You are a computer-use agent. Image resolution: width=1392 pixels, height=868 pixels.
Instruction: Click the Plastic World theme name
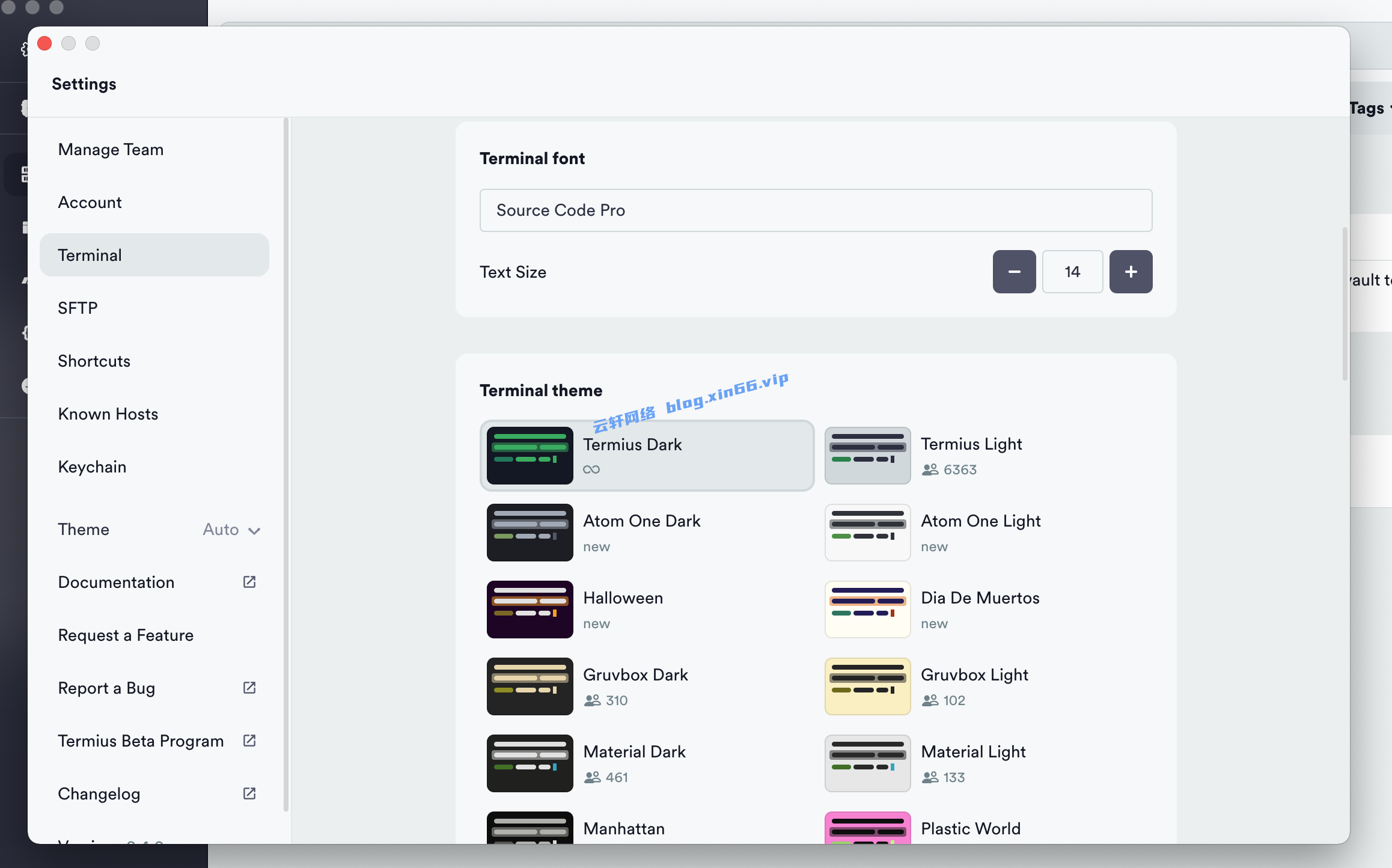[x=971, y=828]
